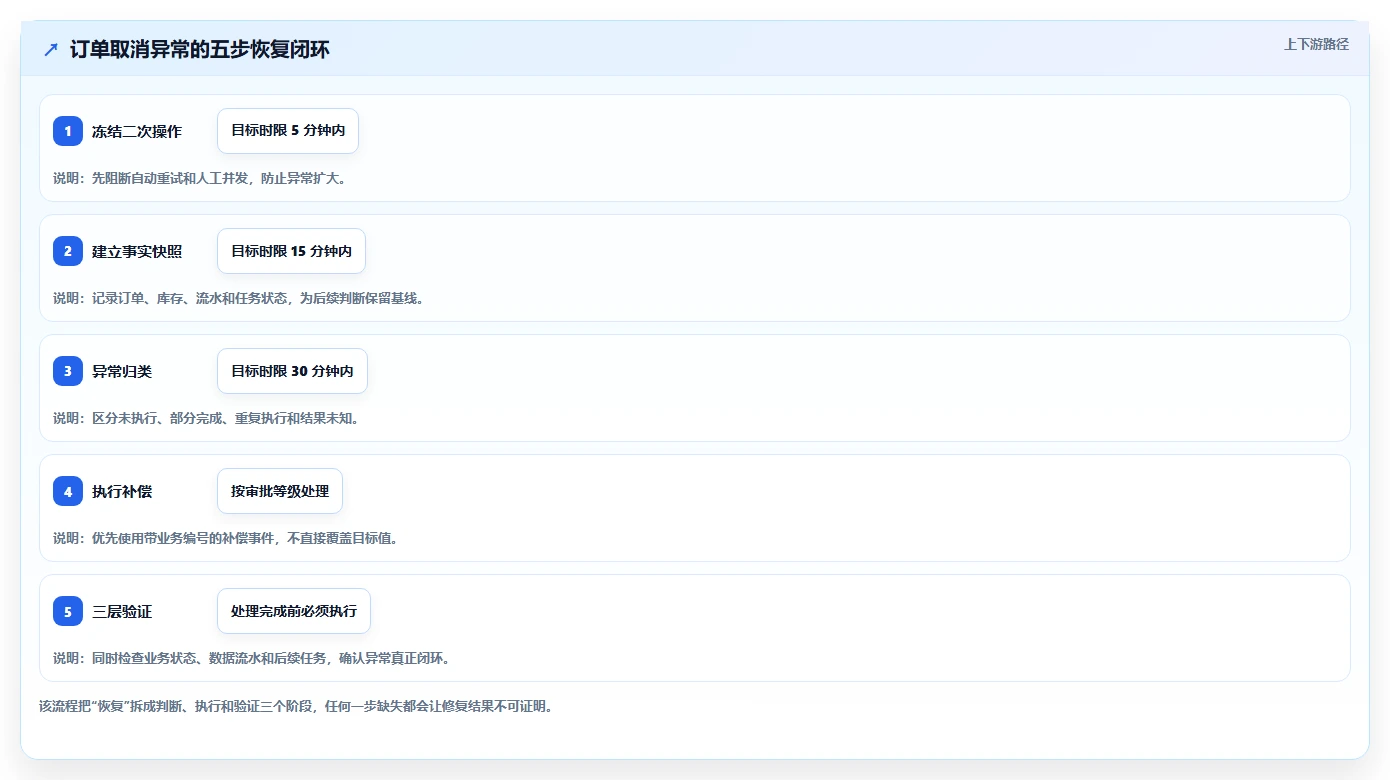Click the 目标时限 30 分钟内 tag
Screen dimensions: 1390x780
(x=292, y=371)
